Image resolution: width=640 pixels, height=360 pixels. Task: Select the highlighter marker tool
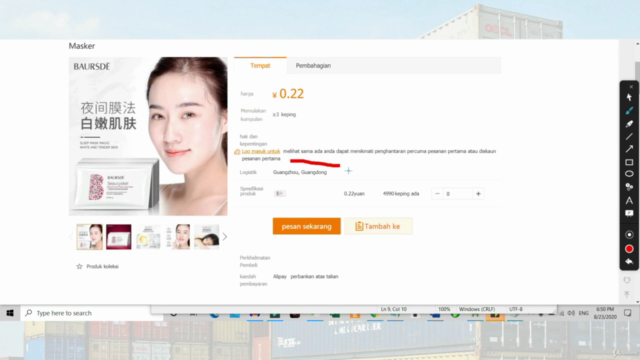[x=629, y=124]
